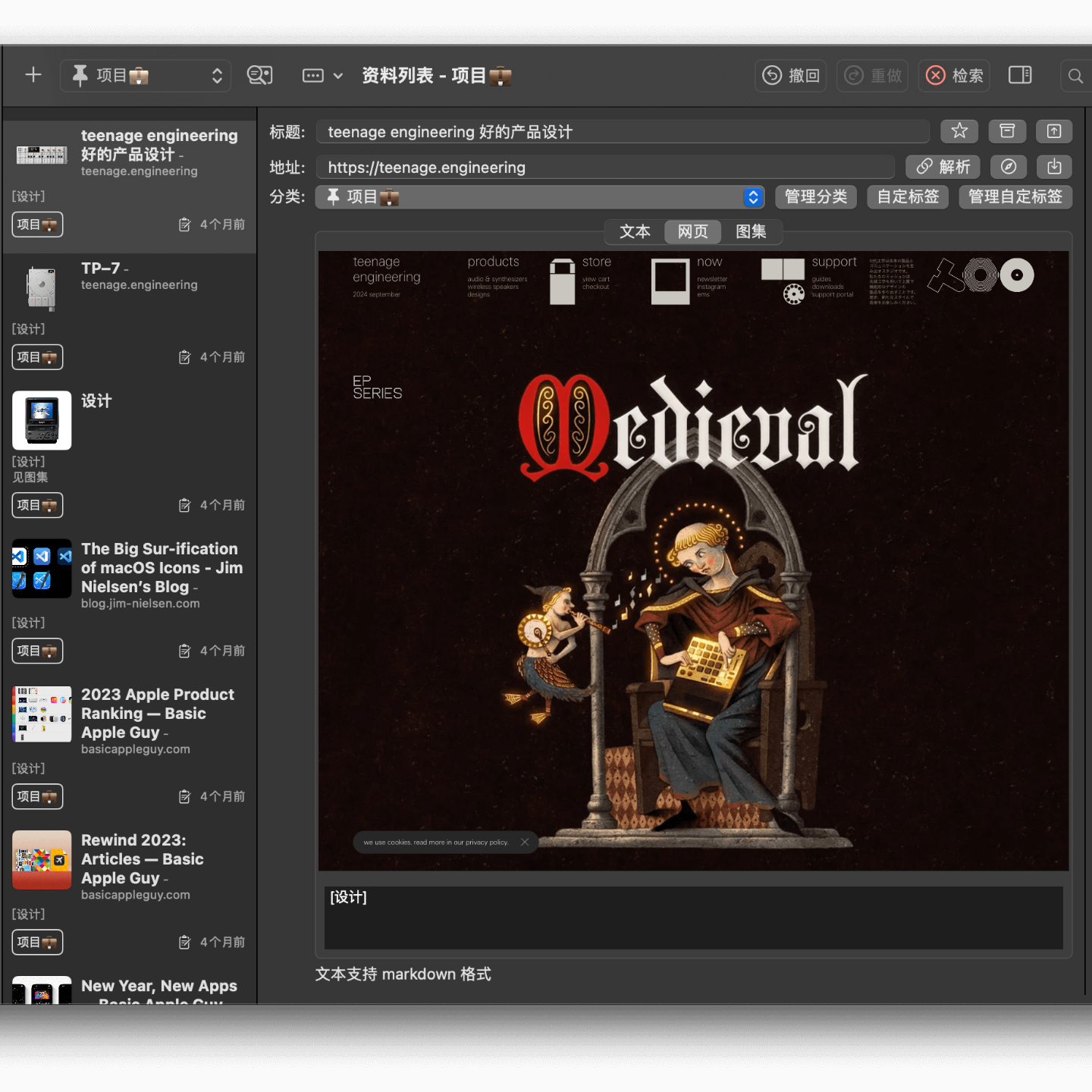Click the 自定标签 button
The image size is (1092, 1092).
pyautogui.click(x=908, y=197)
